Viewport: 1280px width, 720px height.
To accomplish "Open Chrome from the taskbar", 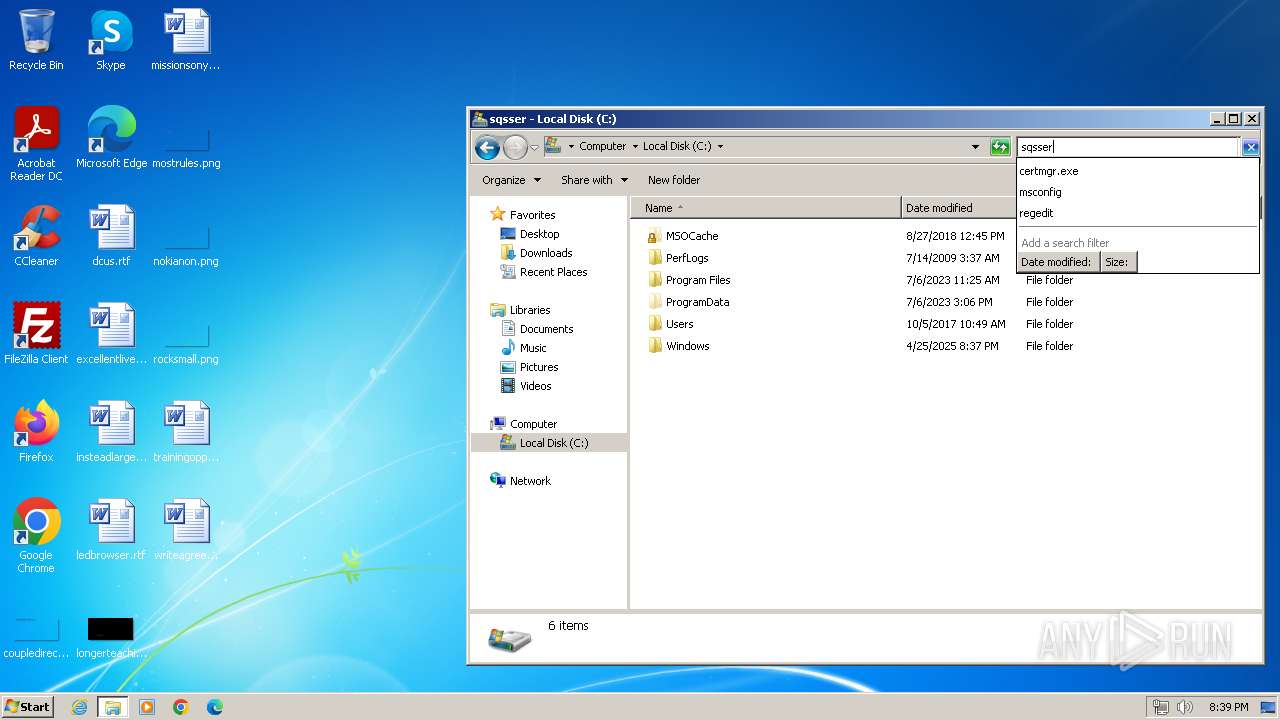I will tap(181, 707).
